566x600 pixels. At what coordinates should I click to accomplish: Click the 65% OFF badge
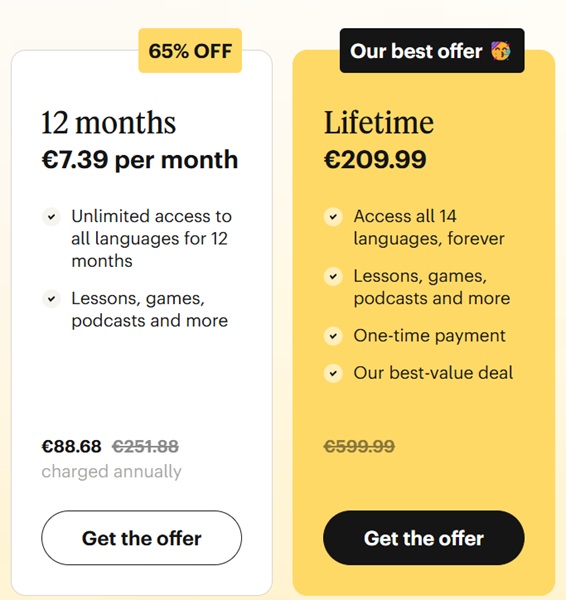point(190,51)
